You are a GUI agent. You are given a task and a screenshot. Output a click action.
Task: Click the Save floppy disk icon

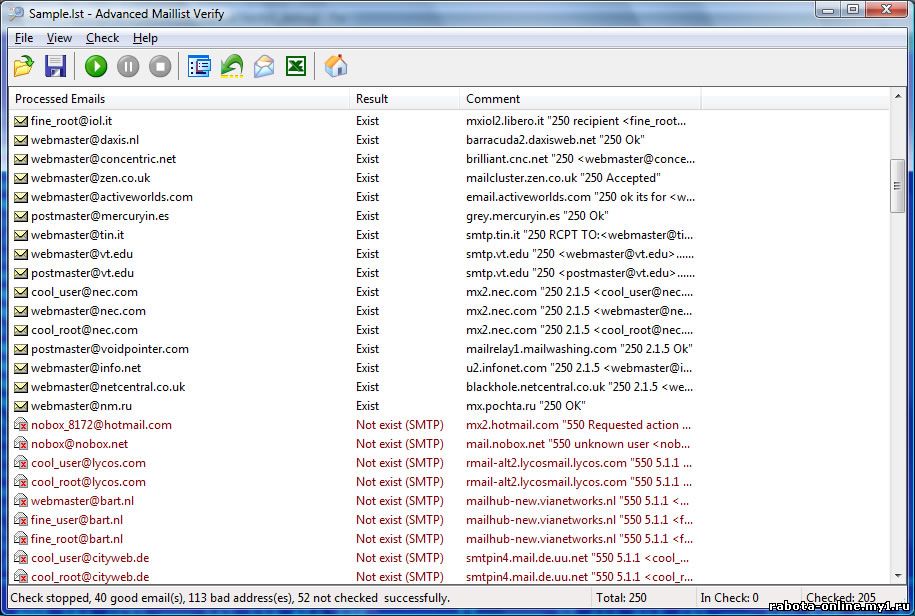(56, 67)
